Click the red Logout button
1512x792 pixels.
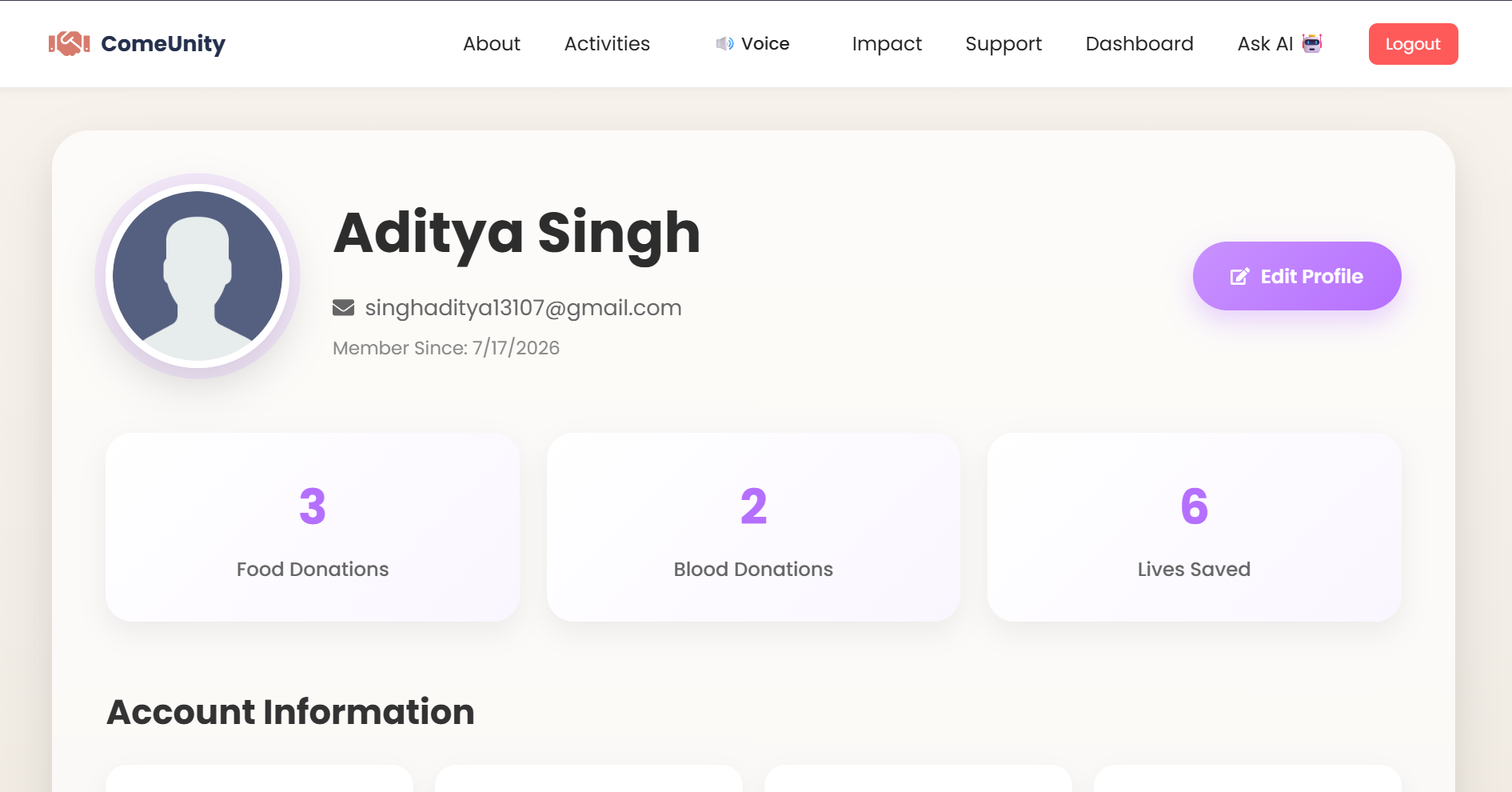coord(1413,44)
